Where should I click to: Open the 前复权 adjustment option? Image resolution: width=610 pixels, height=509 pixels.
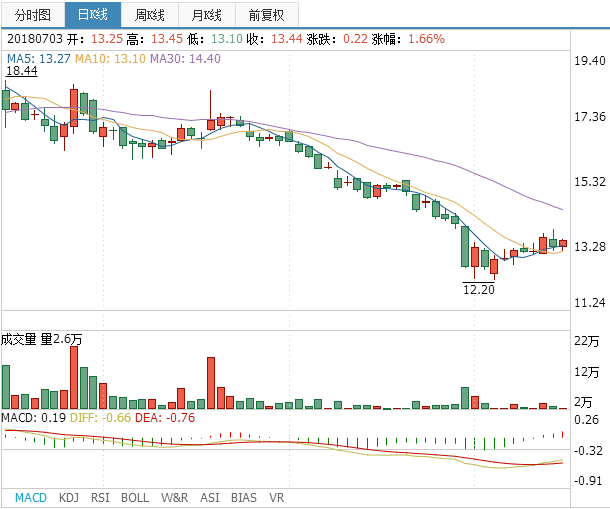pos(266,15)
